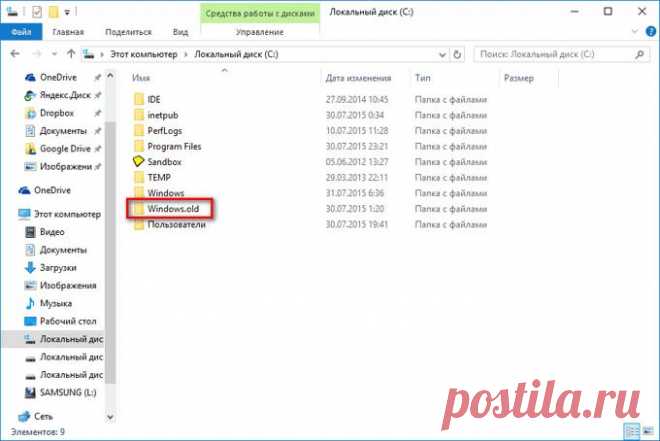The height and width of the screenshot is (441, 660).
Task: Open Музыка in navigation pane
Action: point(56,303)
